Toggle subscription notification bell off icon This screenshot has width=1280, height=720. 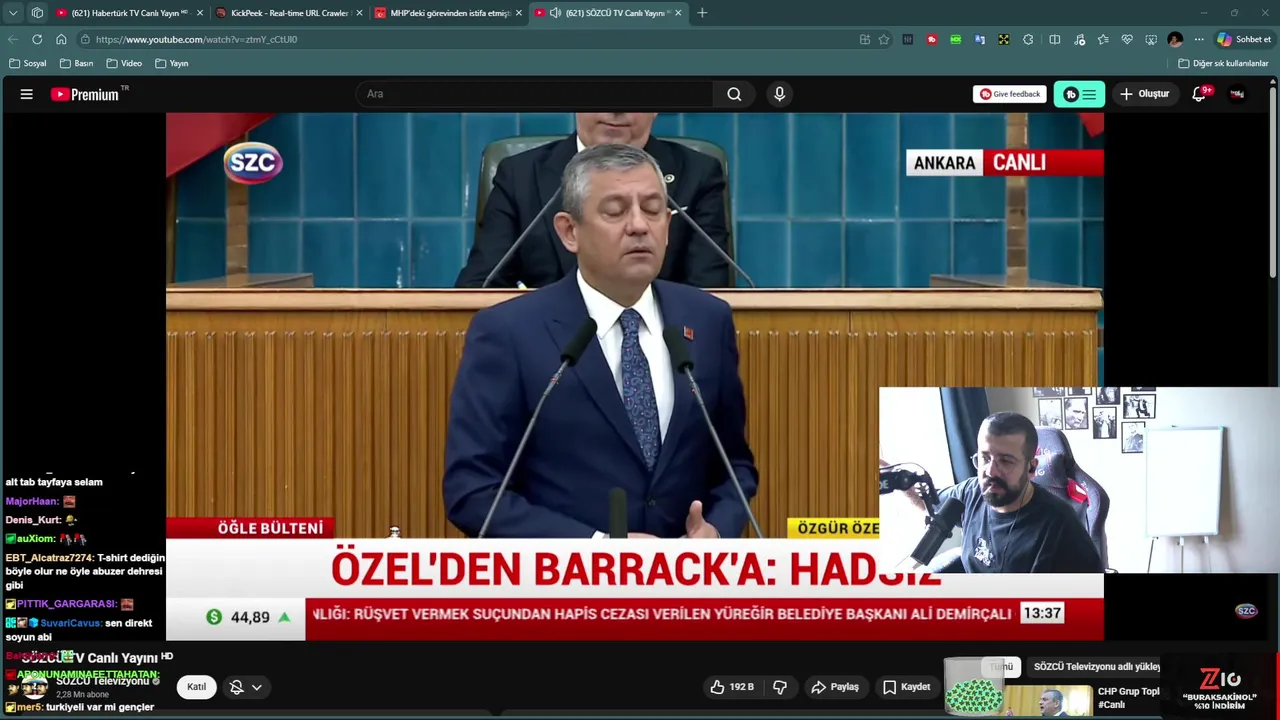pos(237,687)
